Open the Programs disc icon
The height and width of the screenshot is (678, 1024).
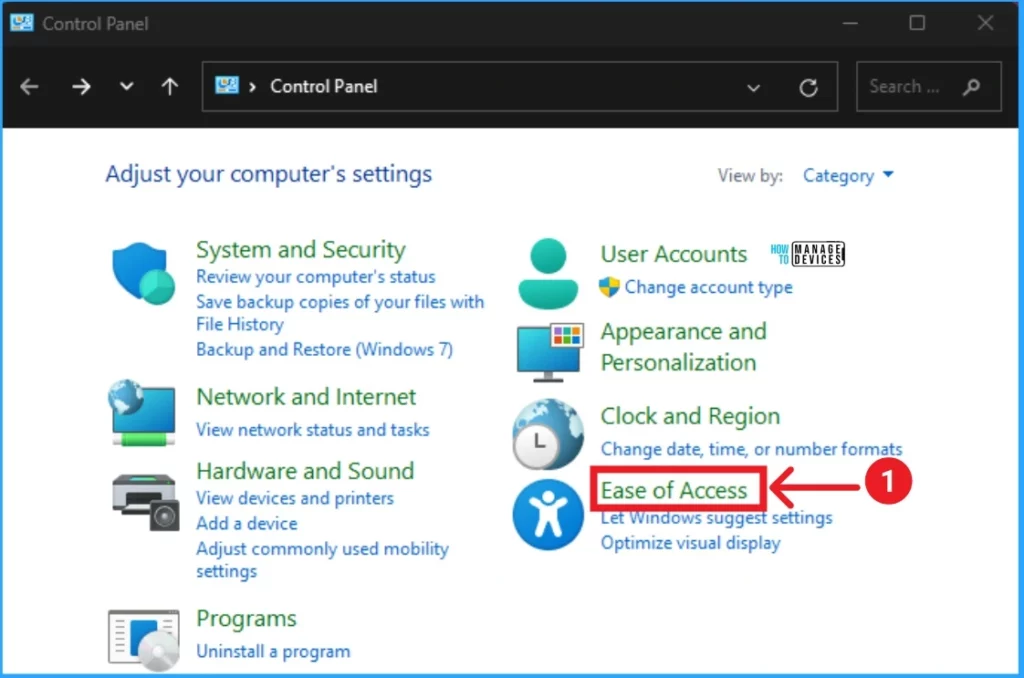pos(144,641)
